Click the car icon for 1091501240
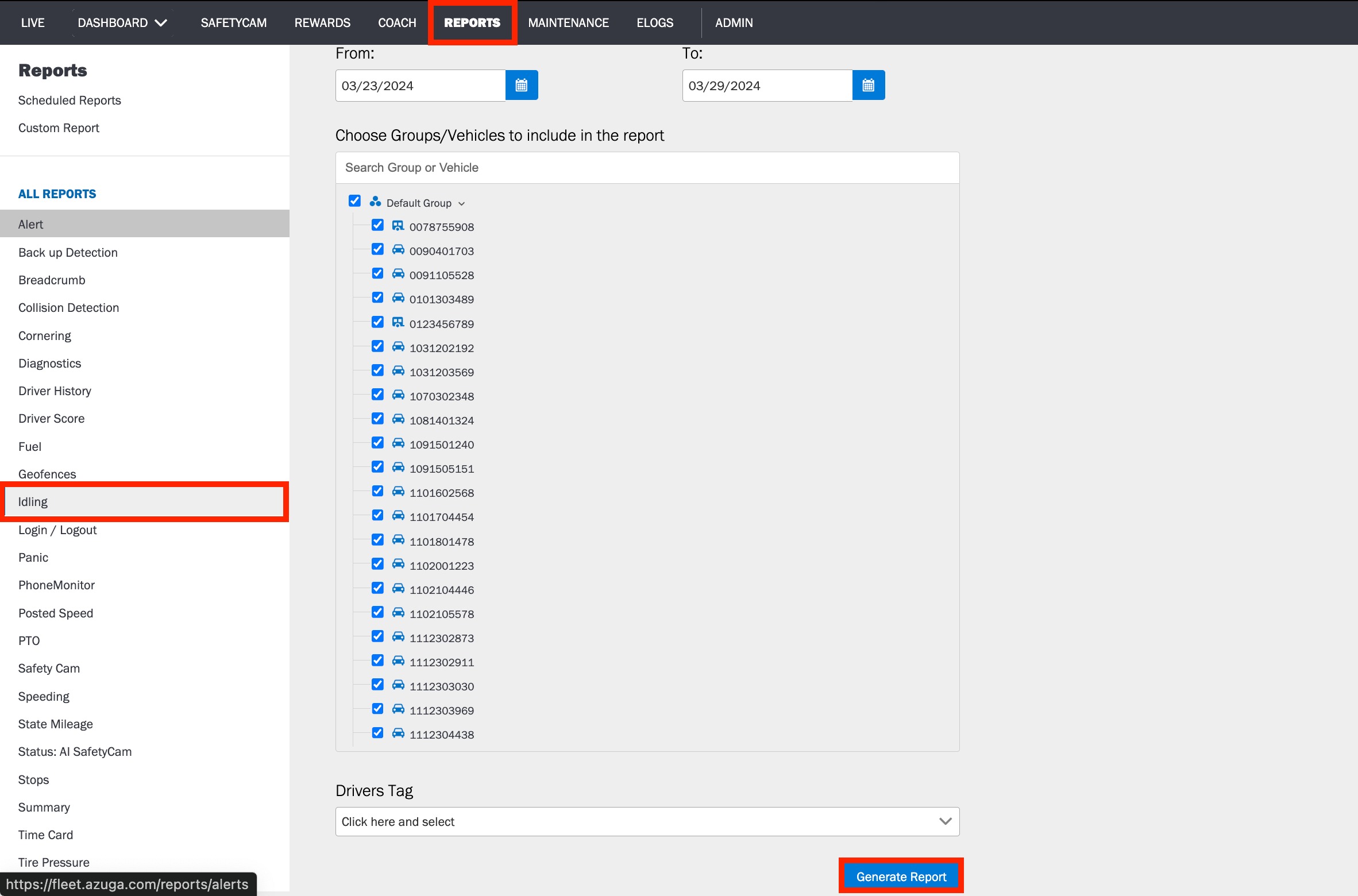The height and width of the screenshot is (896, 1358). pyautogui.click(x=398, y=443)
